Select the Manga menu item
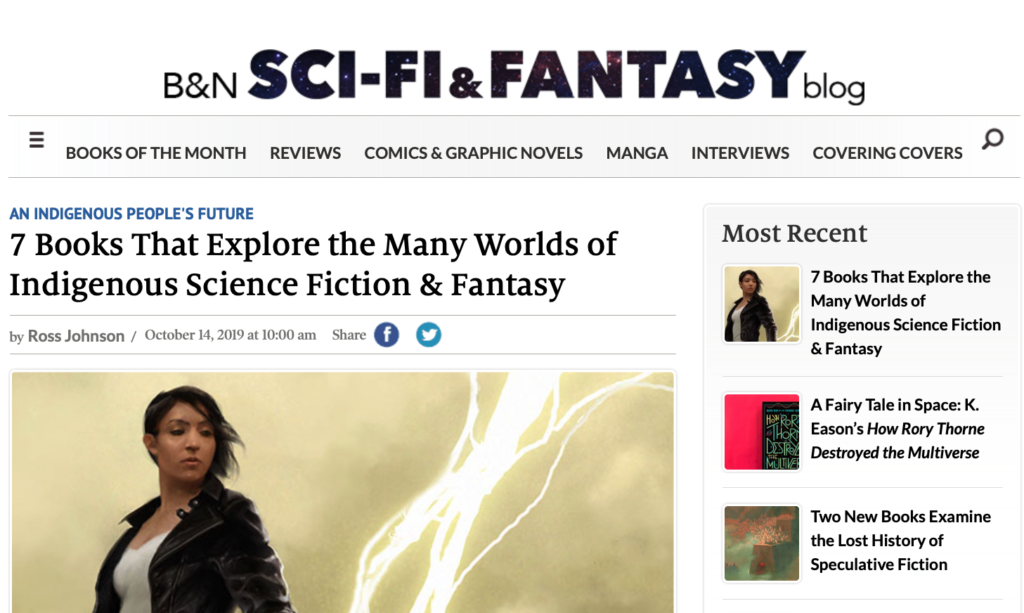1024x613 pixels. click(637, 153)
